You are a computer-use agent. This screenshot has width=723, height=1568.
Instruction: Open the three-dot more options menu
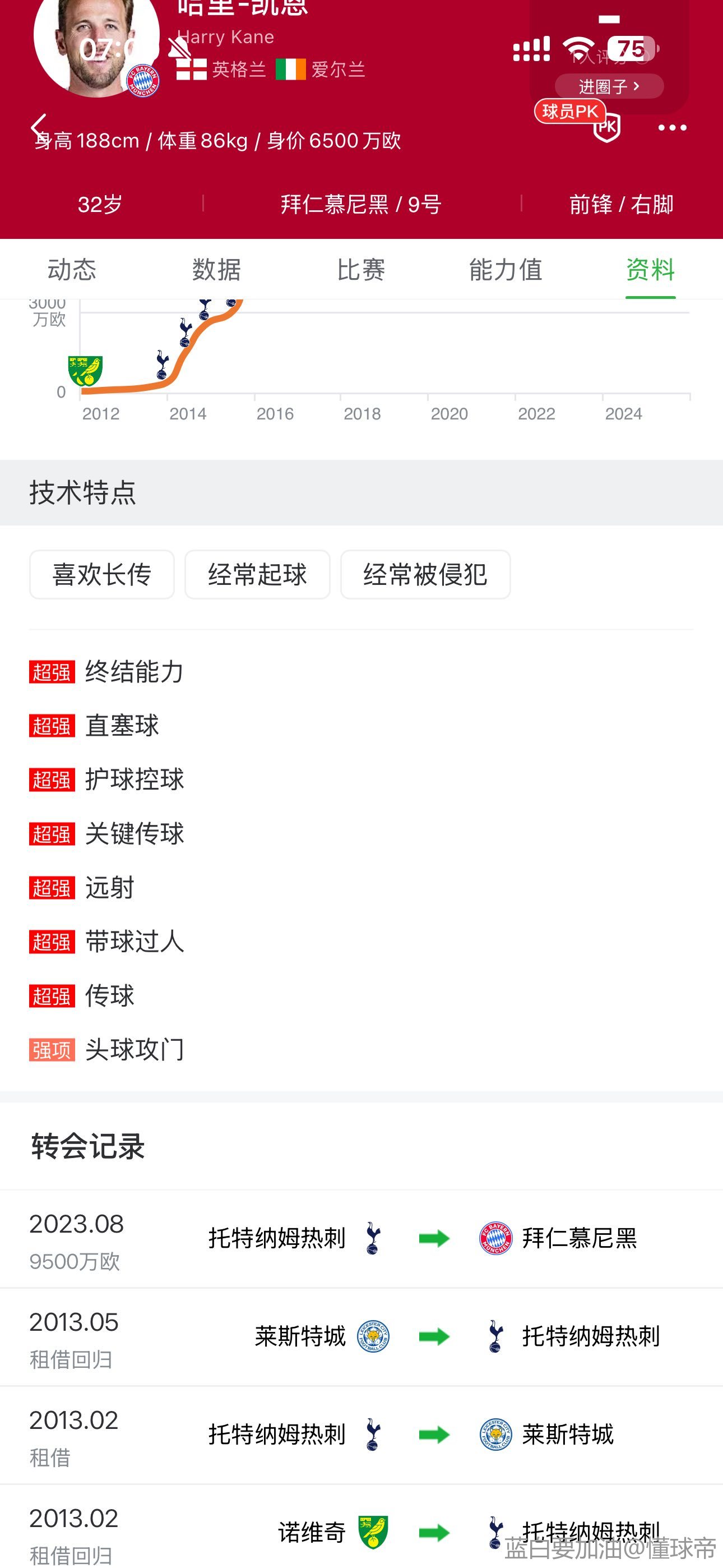coord(672,128)
